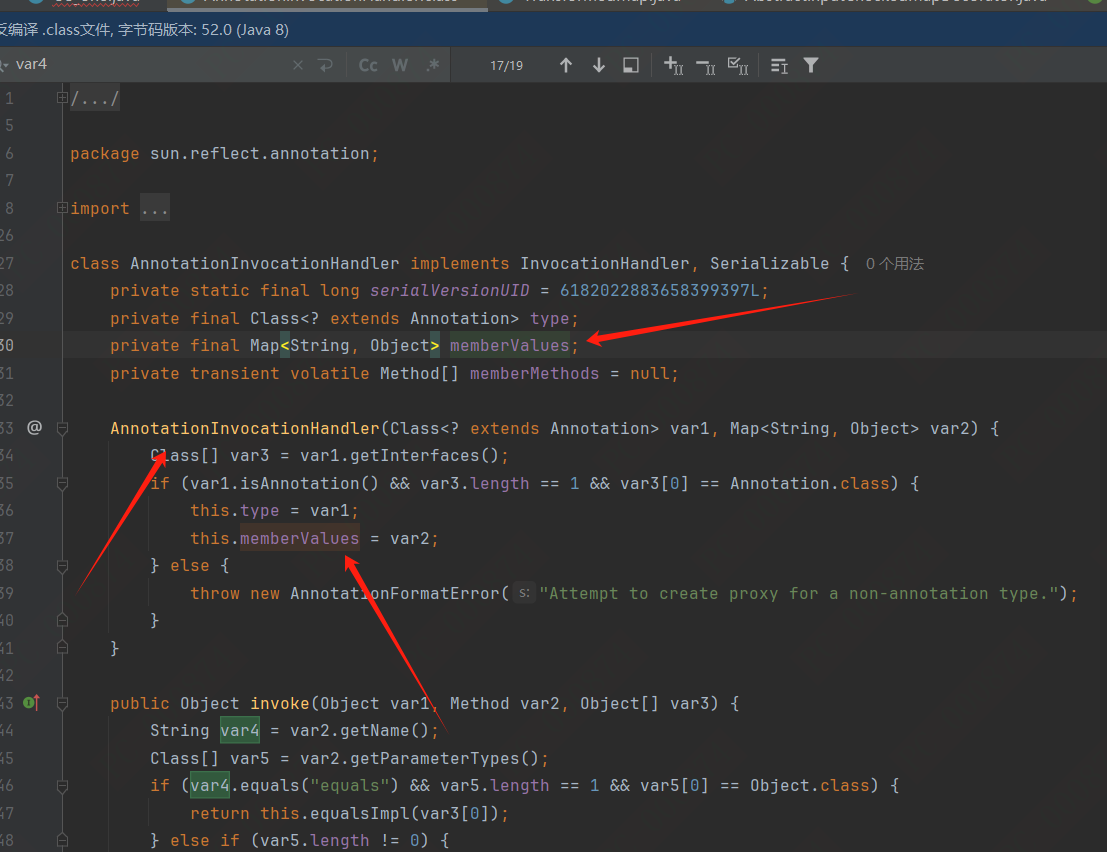Screen dimensions: 1107x852
Task: Go to next search occurrence
Action: click(x=599, y=65)
